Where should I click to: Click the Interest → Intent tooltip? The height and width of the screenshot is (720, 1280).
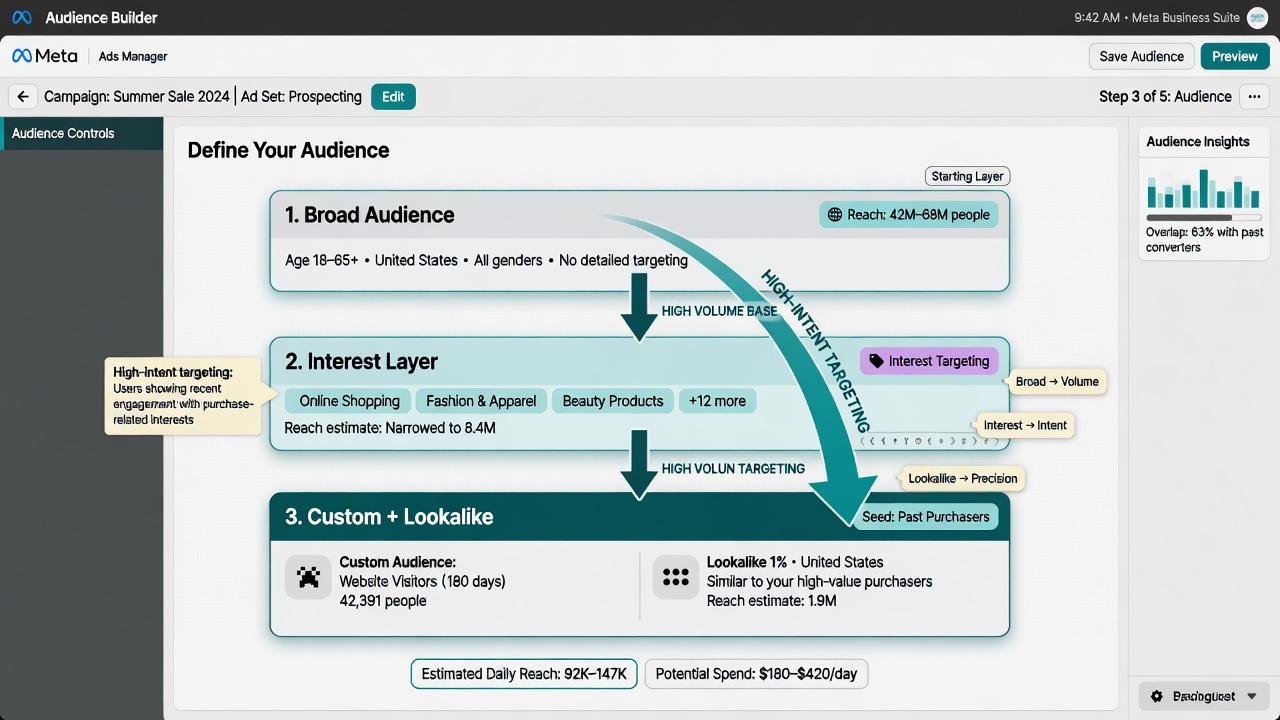(x=1025, y=425)
